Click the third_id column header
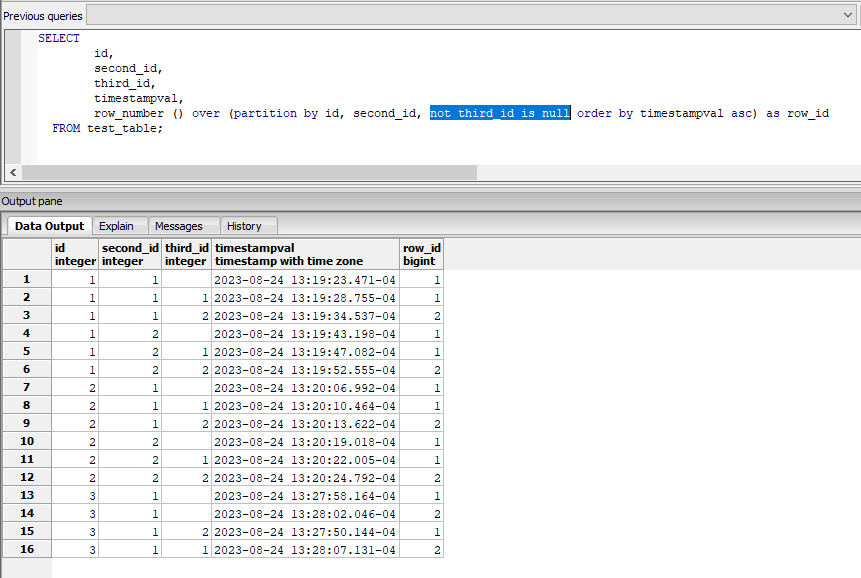The image size is (861, 578). pyautogui.click(x=186, y=254)
